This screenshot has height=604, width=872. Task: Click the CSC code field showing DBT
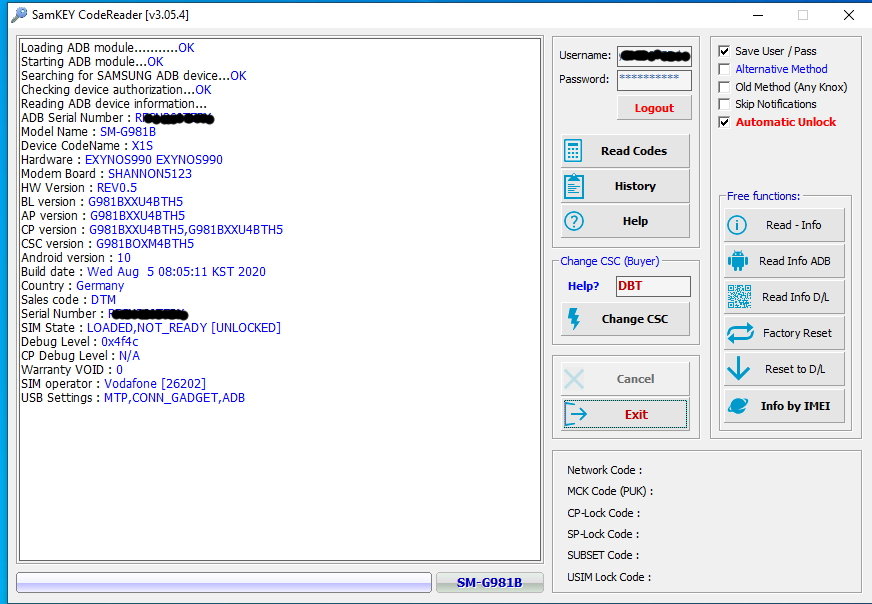coord(653,286)
